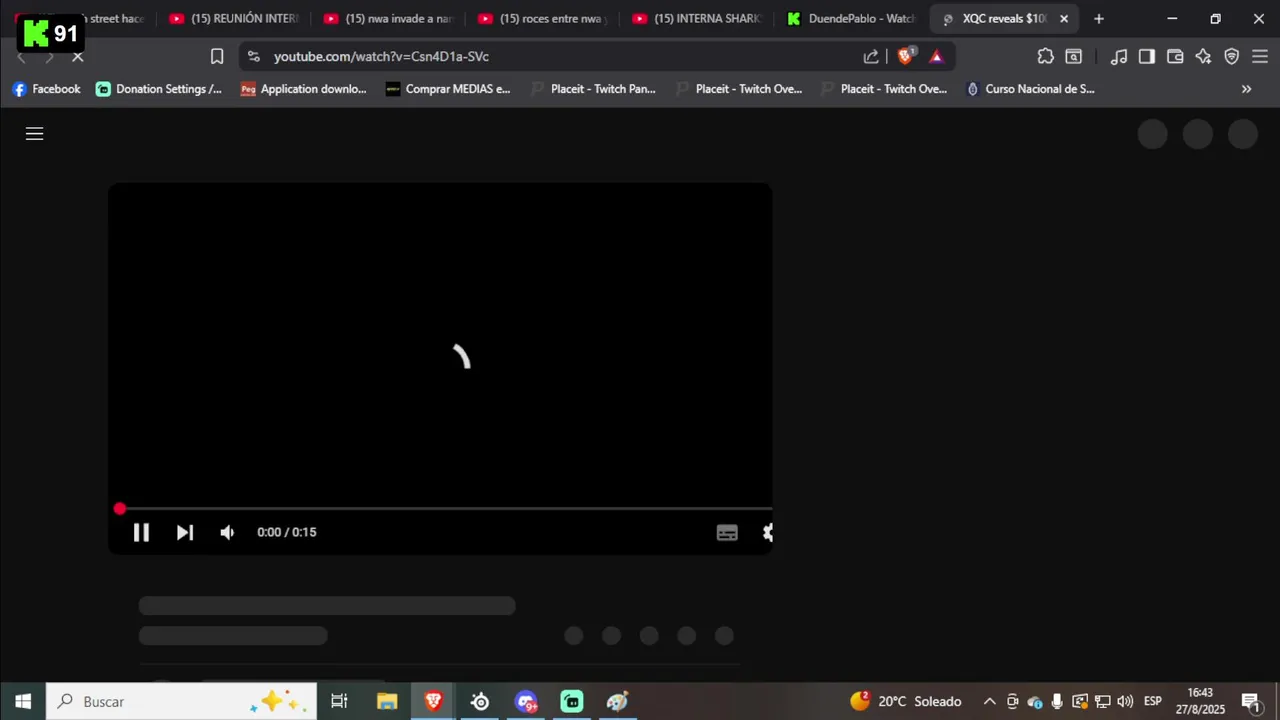
Task: Toggle the Brave sidebar panel
Action: click(1147, 57)
